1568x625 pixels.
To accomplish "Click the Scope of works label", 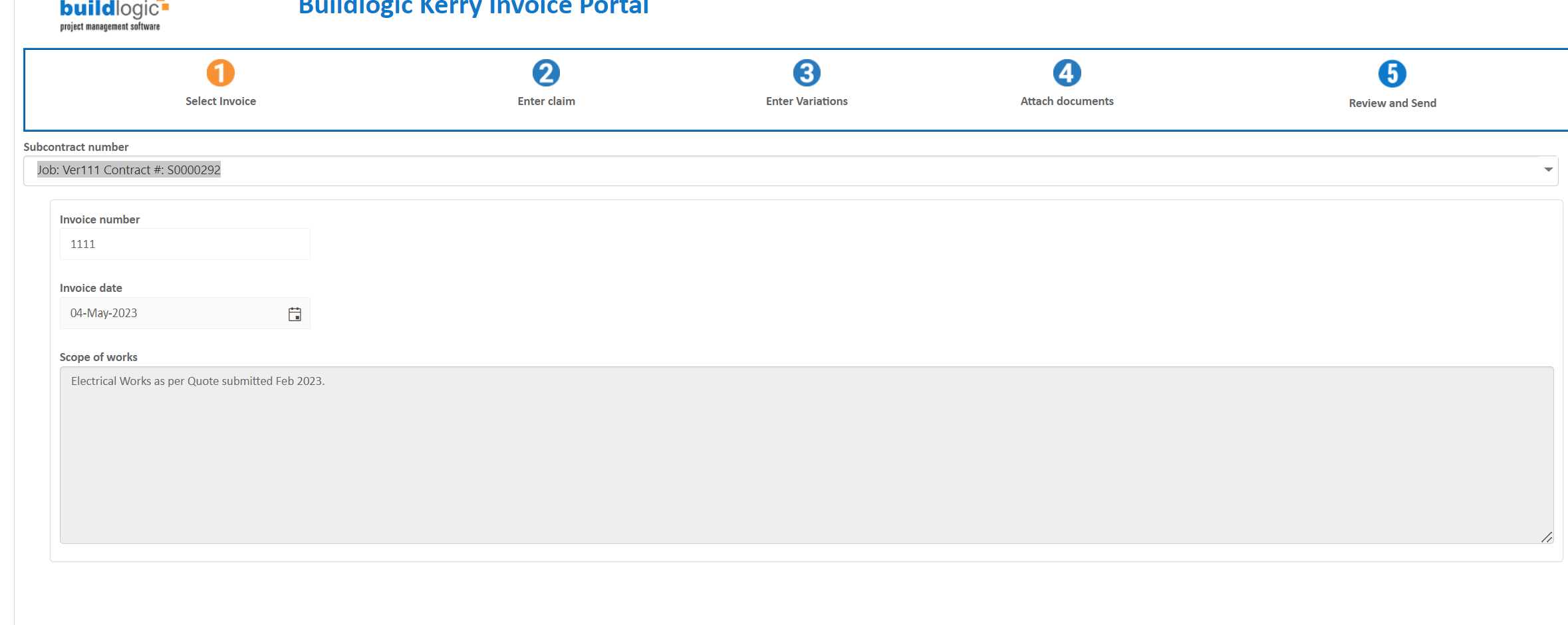I will (x=98, y=357).
